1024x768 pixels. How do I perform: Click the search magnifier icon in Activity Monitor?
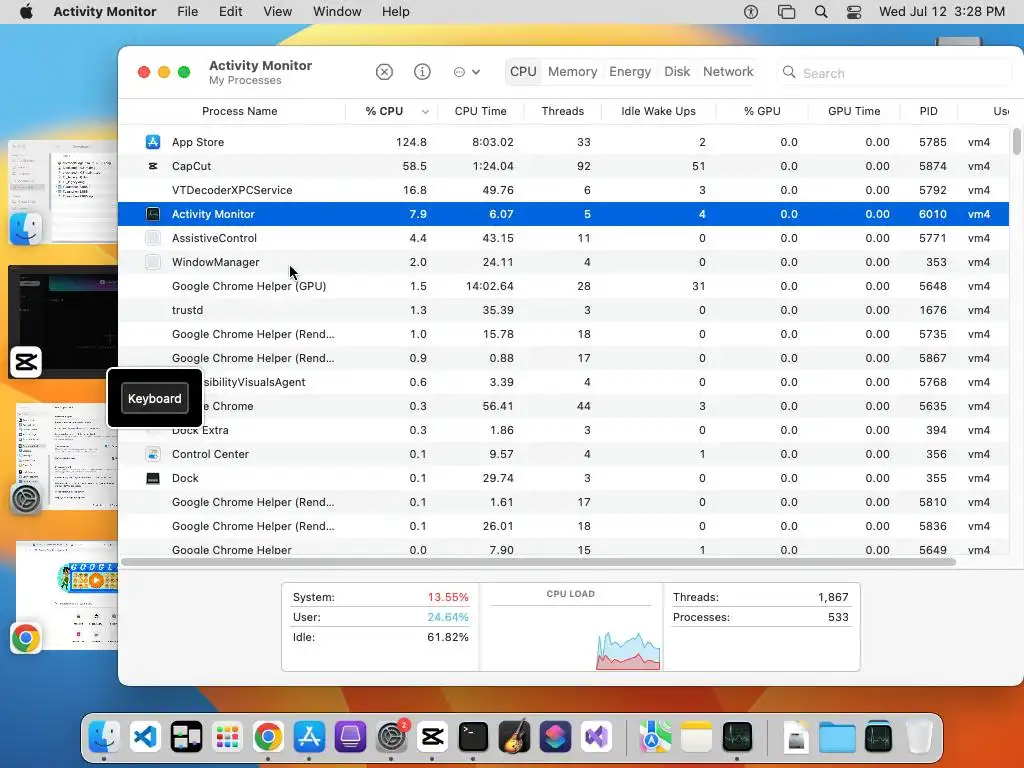(x=789, y=72)
